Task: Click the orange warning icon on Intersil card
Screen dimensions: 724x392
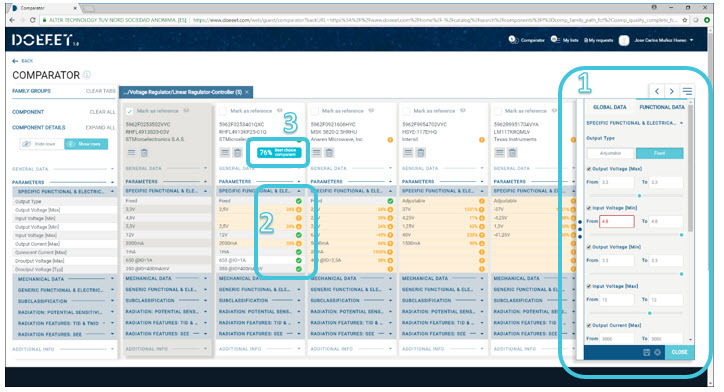Action: coord(482,140)
